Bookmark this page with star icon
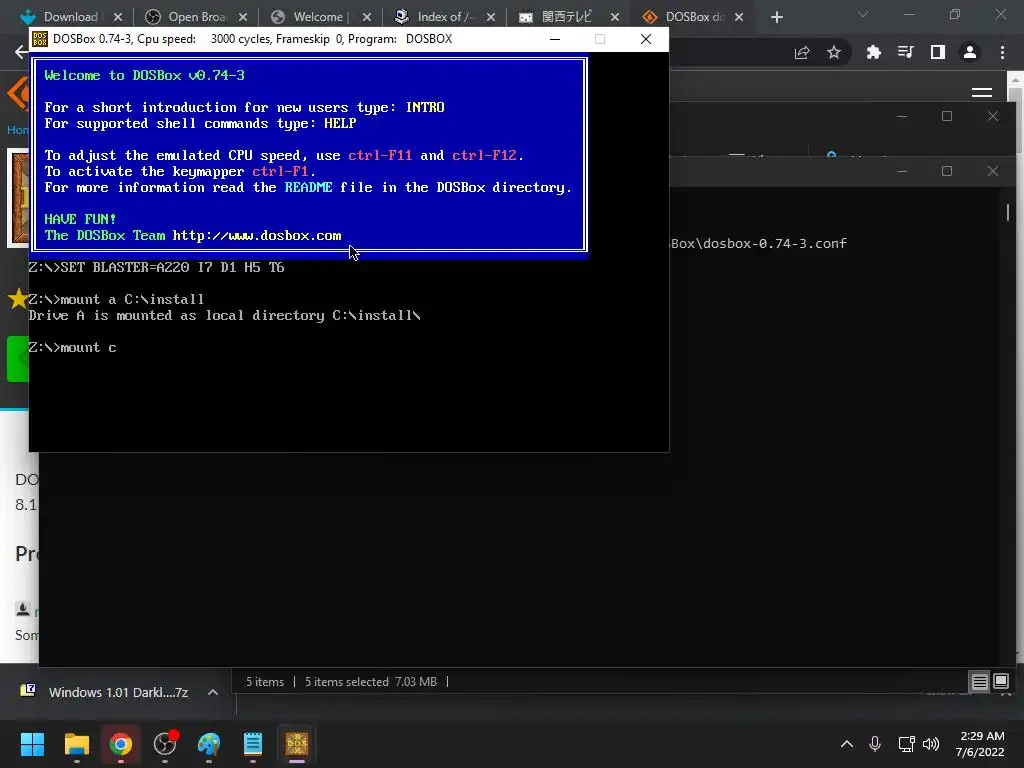The height and width of the screenshot is (768, 1024). pos(834,52)
